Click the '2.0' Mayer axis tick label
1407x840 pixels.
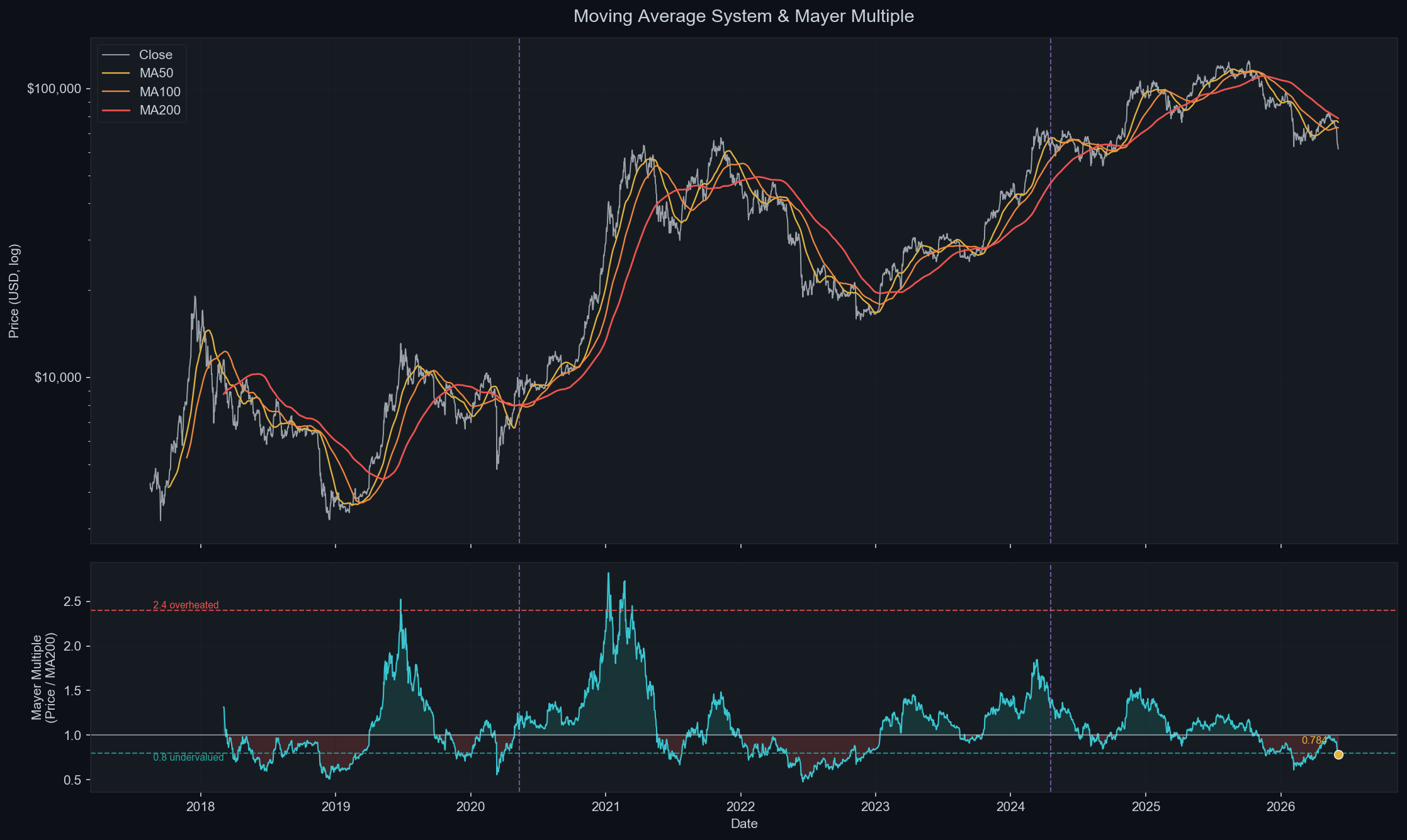pos(72,646)
